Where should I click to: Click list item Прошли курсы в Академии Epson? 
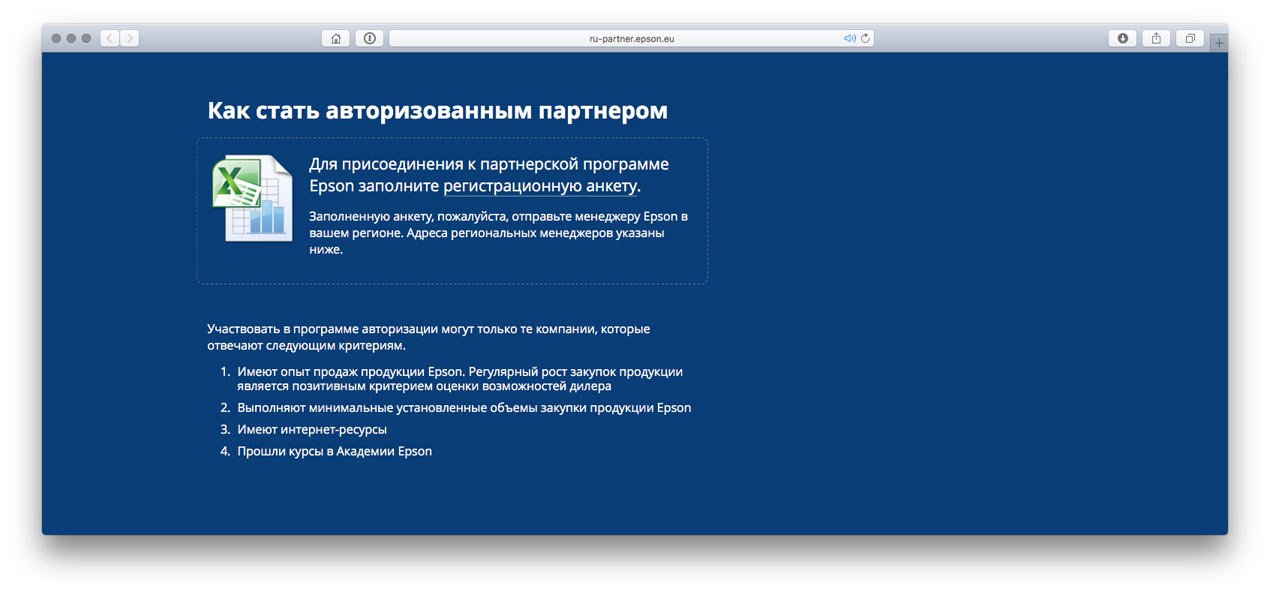point(334,451)
